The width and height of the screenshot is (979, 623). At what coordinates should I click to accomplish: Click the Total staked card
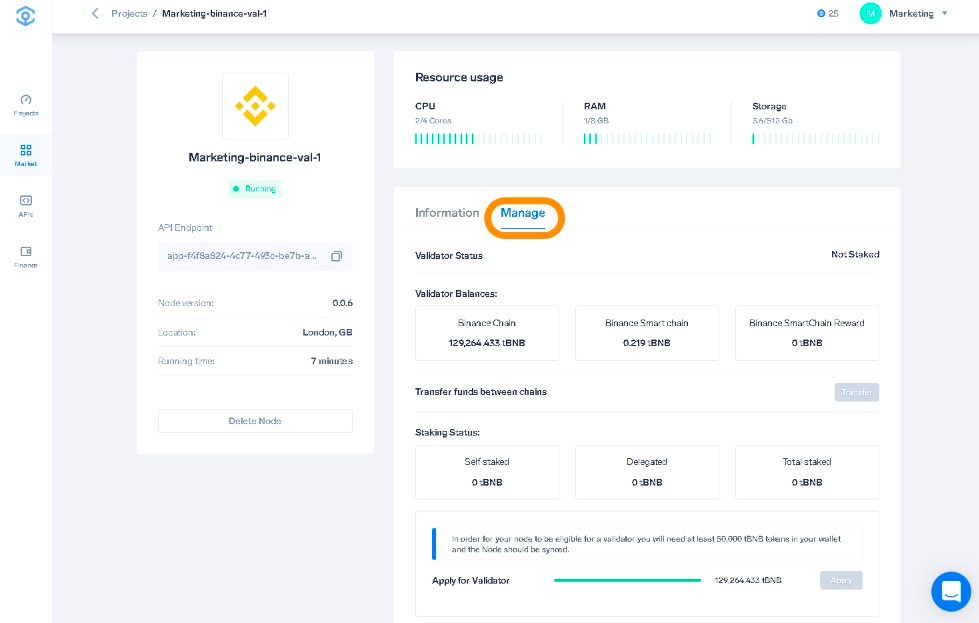tap(807, 472)
